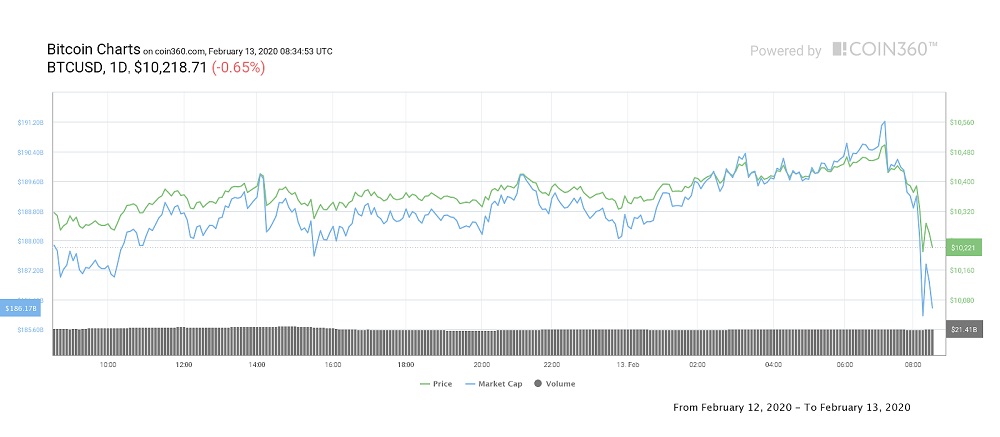Click the grey $21.41B volume tag
The image size is (1000, 437).
[962, 329]
